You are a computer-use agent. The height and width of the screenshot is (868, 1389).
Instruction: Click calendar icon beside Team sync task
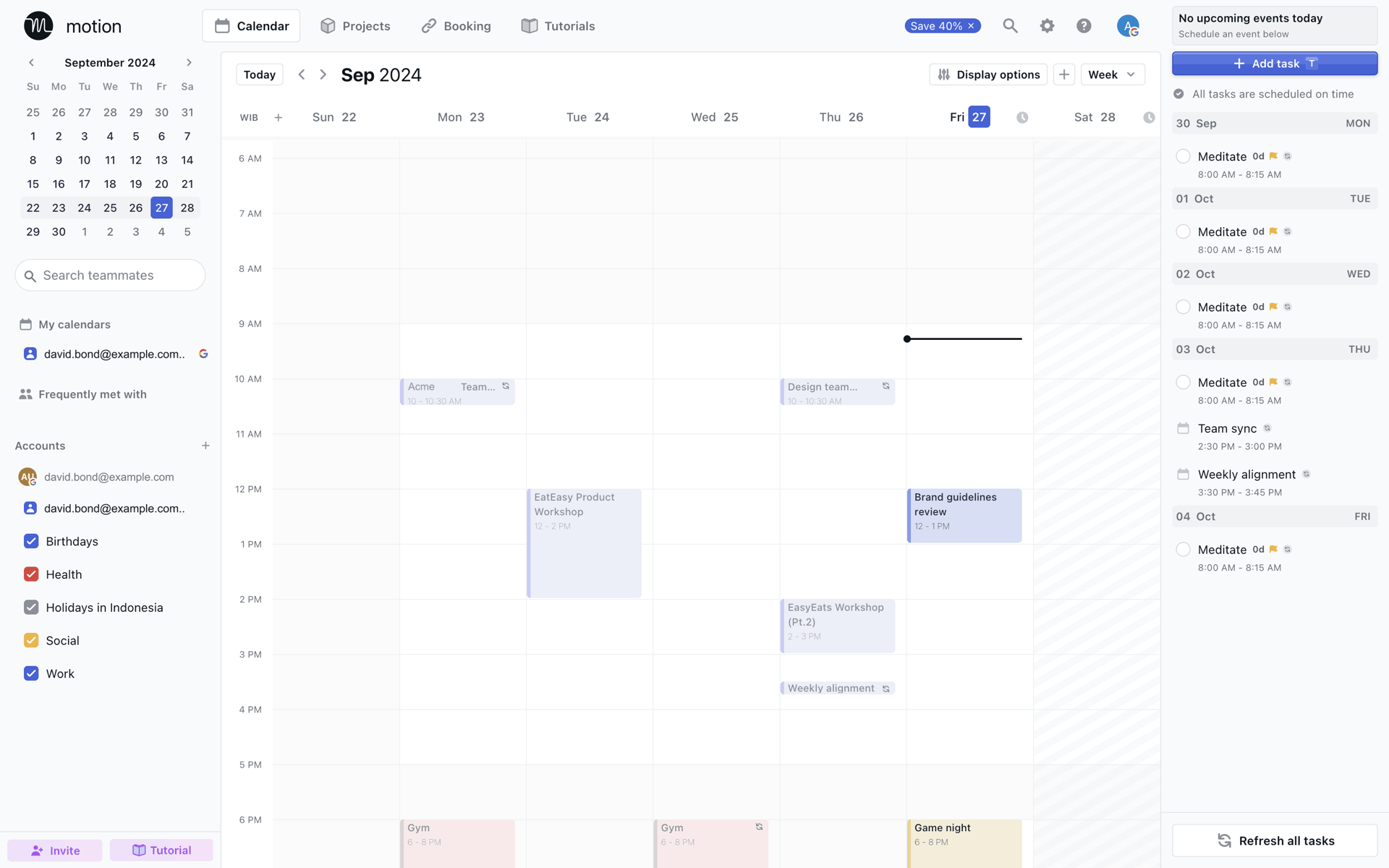click(x=1183, y=428)
